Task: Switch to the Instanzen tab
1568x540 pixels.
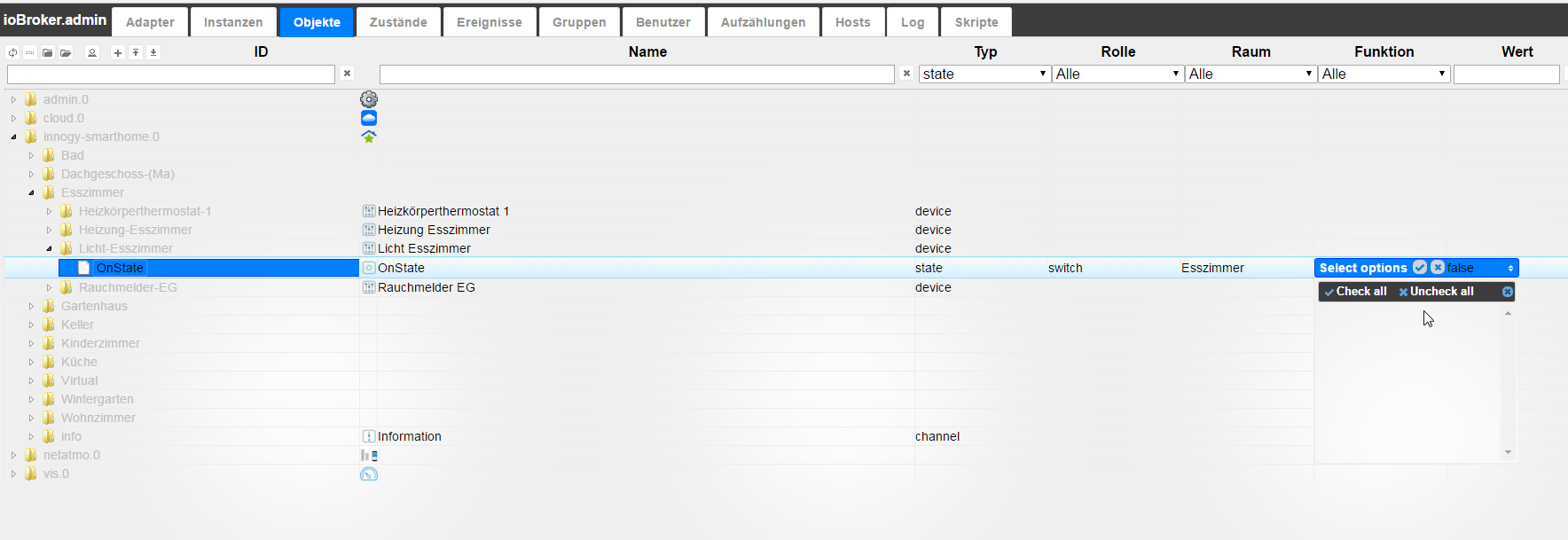Action: coord(233,22)
